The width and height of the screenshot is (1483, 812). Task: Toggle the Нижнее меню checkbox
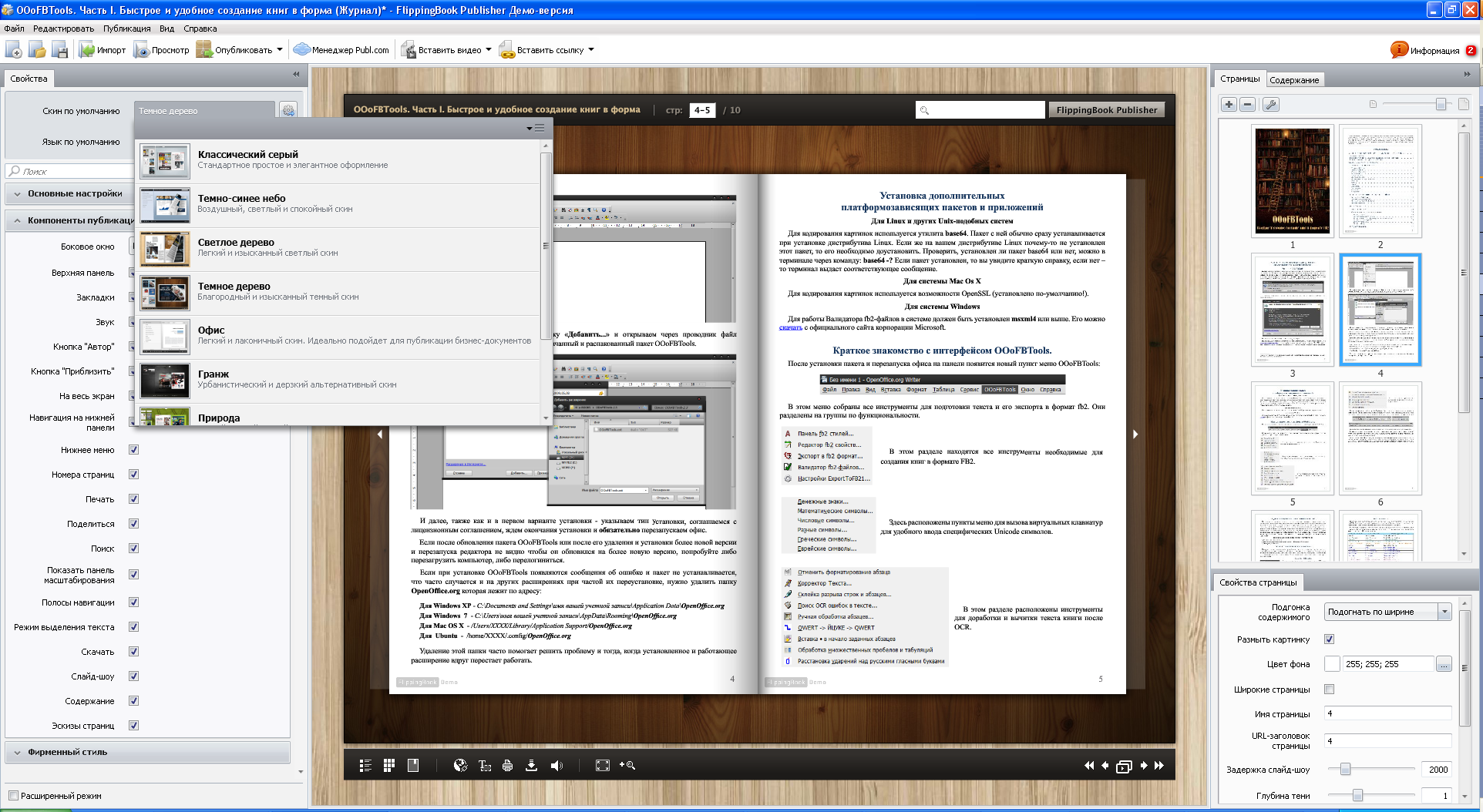pyautogui.click(x=133, y=450)
